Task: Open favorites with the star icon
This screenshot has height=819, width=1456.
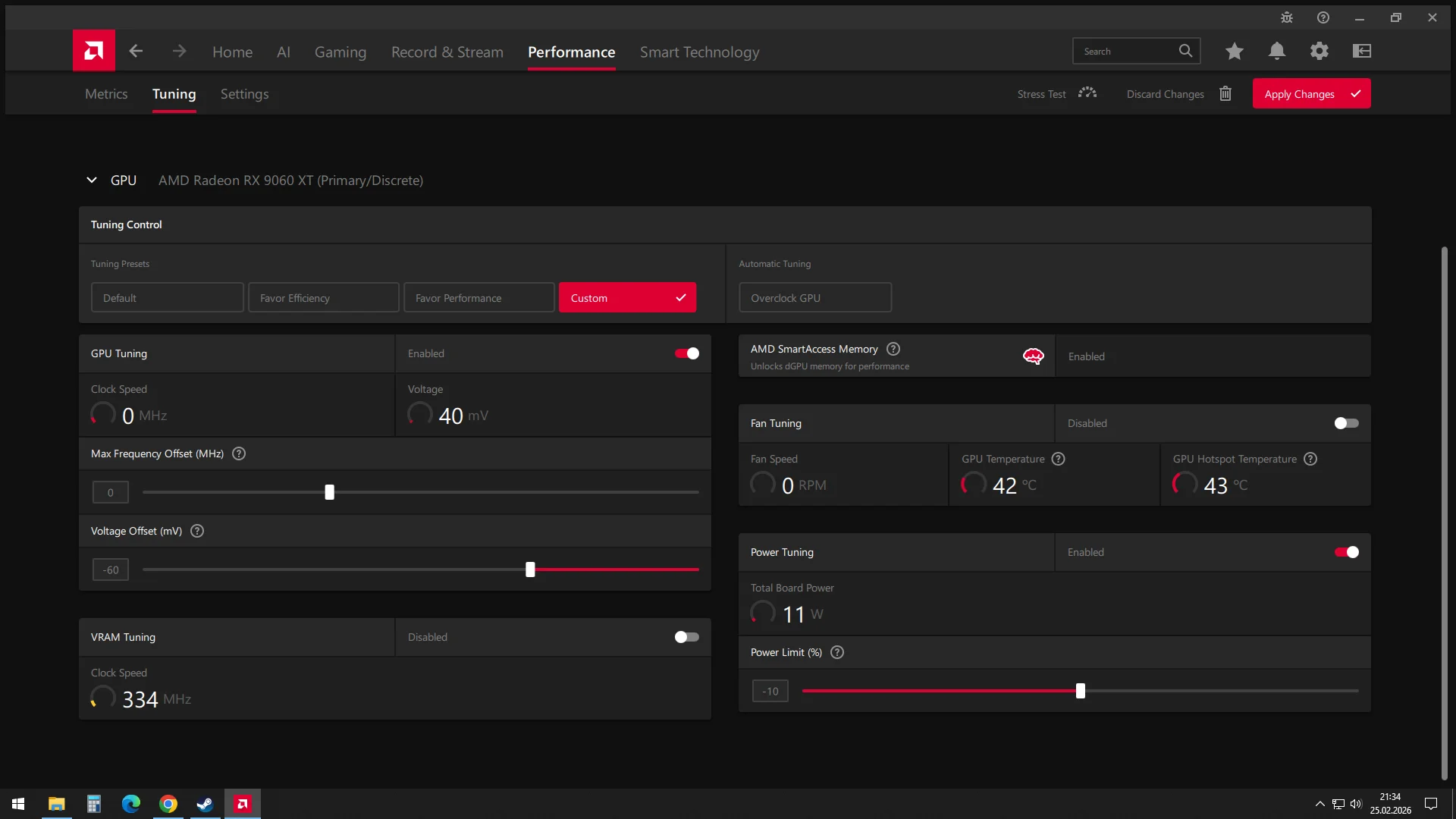Action: click(1235, 51)
